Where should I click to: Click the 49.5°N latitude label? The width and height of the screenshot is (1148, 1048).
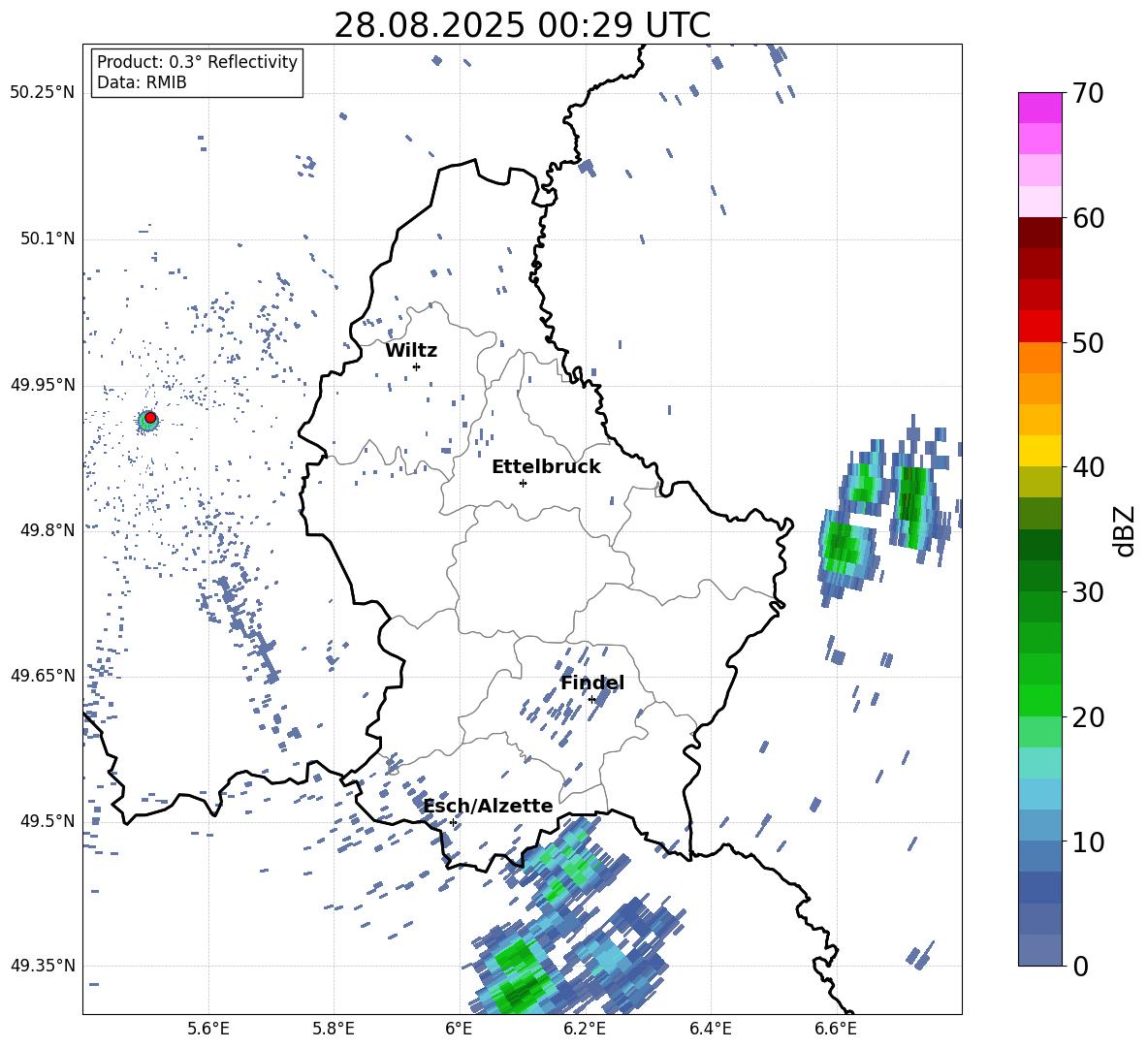[48, 821]
